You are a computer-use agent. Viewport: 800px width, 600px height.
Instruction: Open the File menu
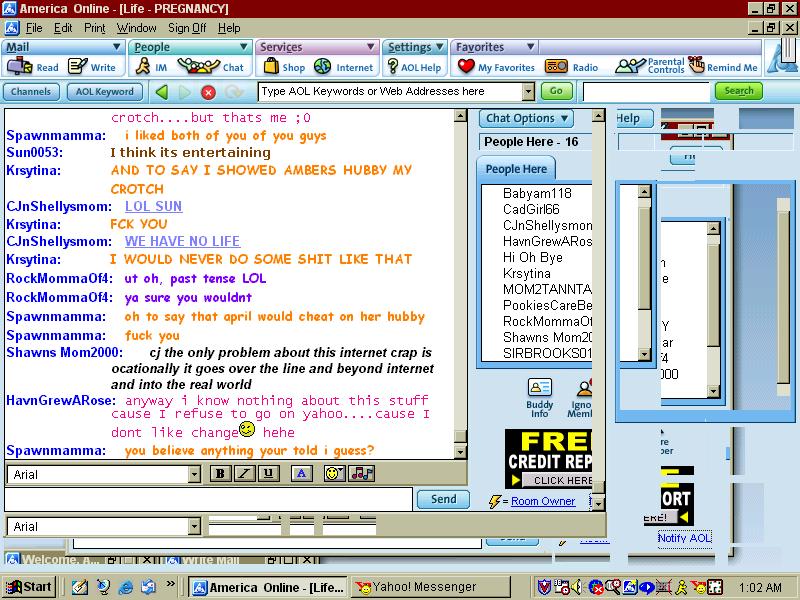pos(34,28)
